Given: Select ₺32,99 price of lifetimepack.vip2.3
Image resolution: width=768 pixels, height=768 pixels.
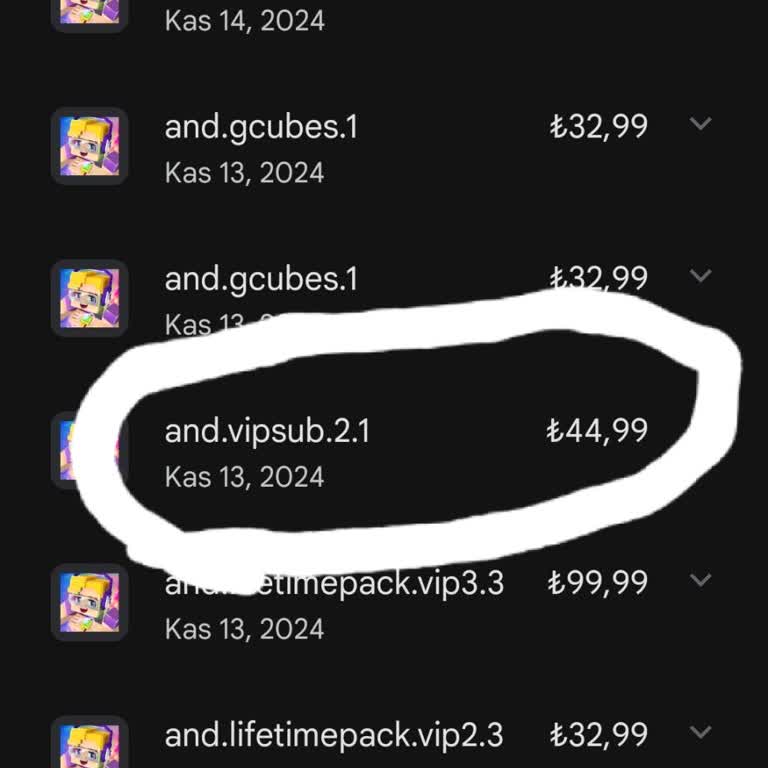Looking at the screenshot, I should tap(599, 735).
